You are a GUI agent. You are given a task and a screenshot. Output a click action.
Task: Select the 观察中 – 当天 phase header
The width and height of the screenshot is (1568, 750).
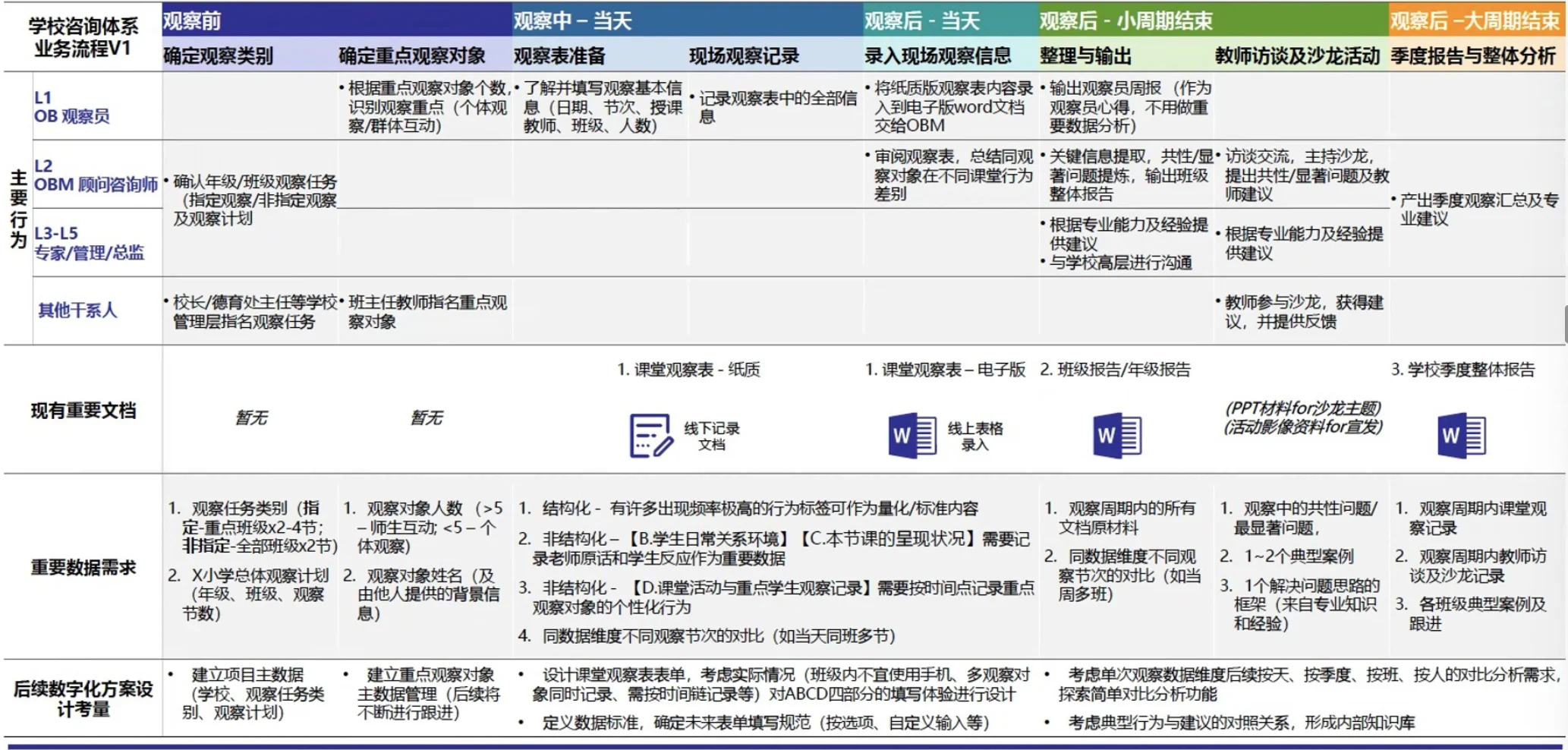coord(572,20)
